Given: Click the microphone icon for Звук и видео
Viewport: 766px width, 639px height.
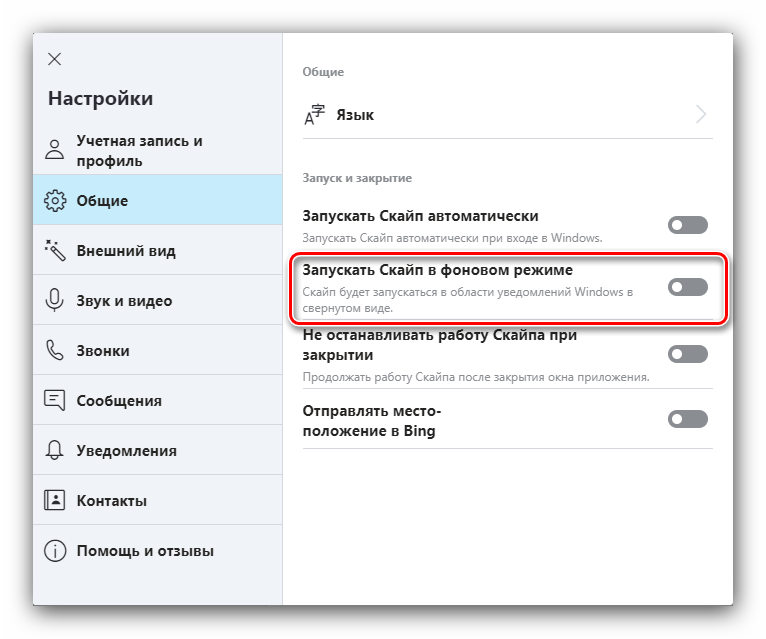Looking at the screenshot, I should (55, 300).
